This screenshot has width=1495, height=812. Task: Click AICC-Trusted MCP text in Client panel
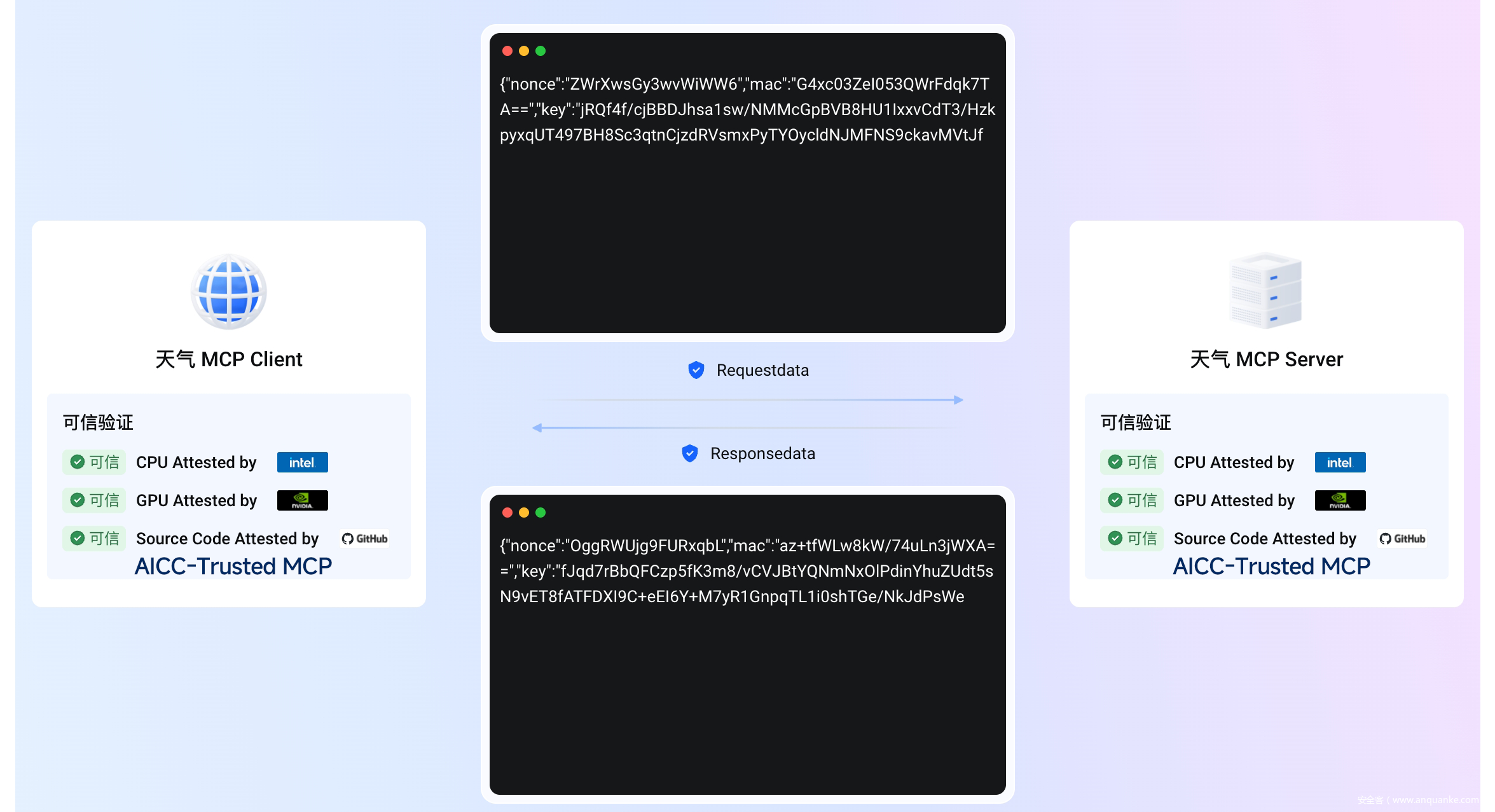[233, 566]
